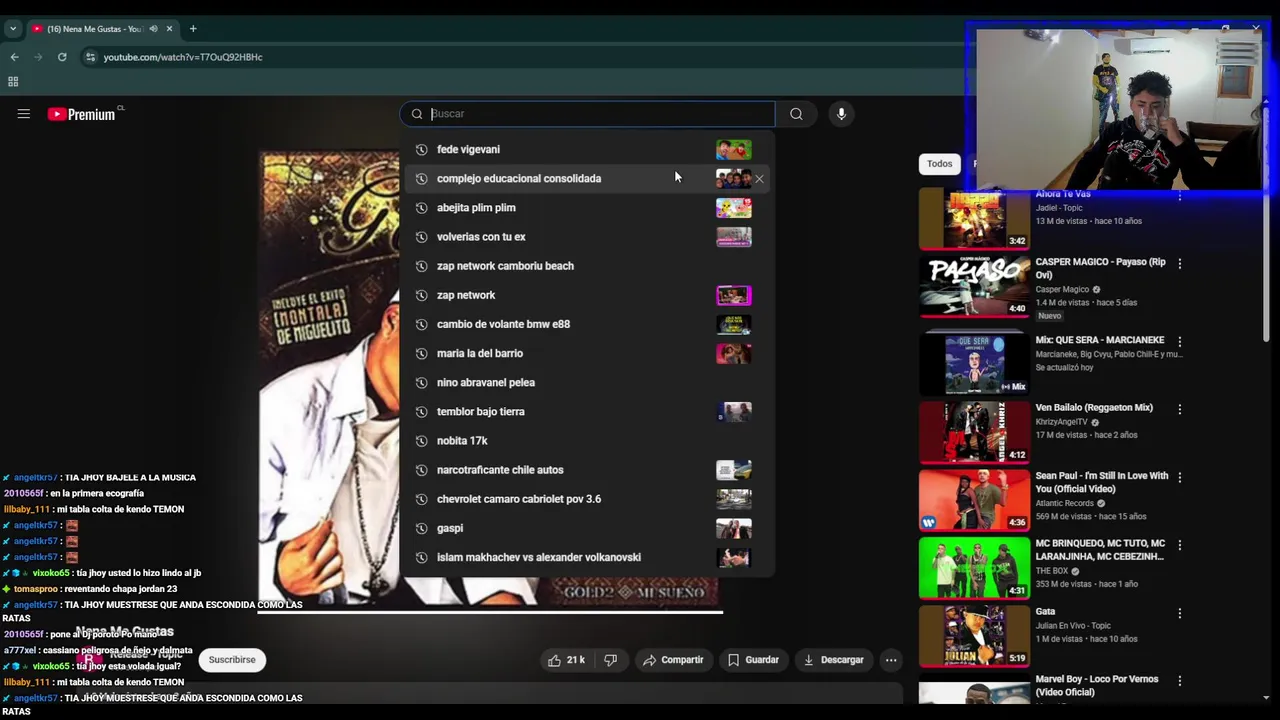Open 'Marvel Boy - Loco Por Vernos' title

(1097, 686)
